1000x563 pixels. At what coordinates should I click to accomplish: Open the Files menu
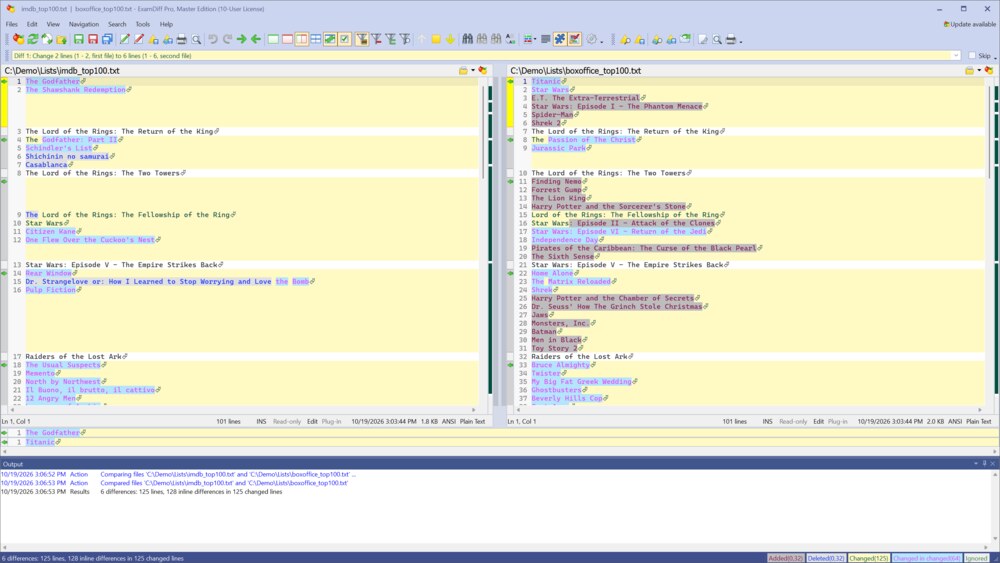click(11, 24)
